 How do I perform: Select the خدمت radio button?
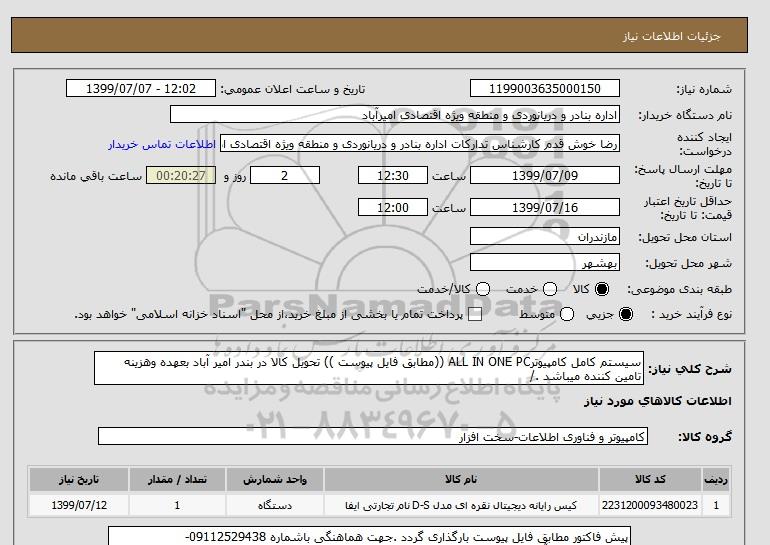(550, 289)
